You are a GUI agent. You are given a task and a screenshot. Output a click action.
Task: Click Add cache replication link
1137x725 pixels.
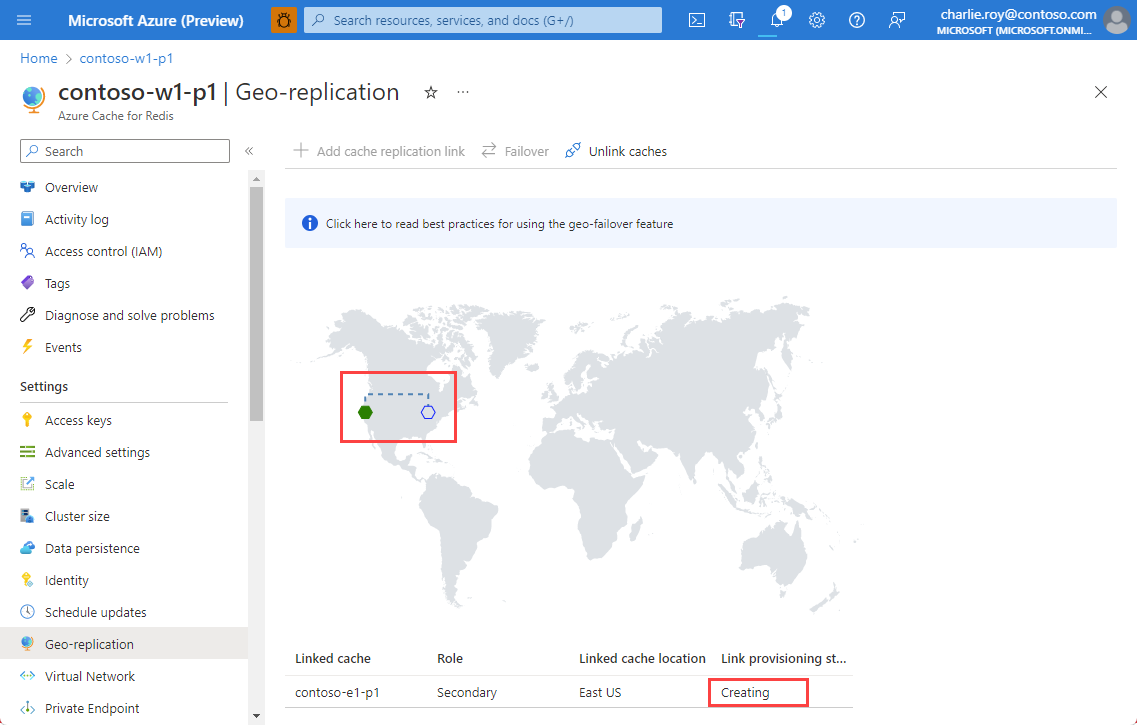pos(378,151)
